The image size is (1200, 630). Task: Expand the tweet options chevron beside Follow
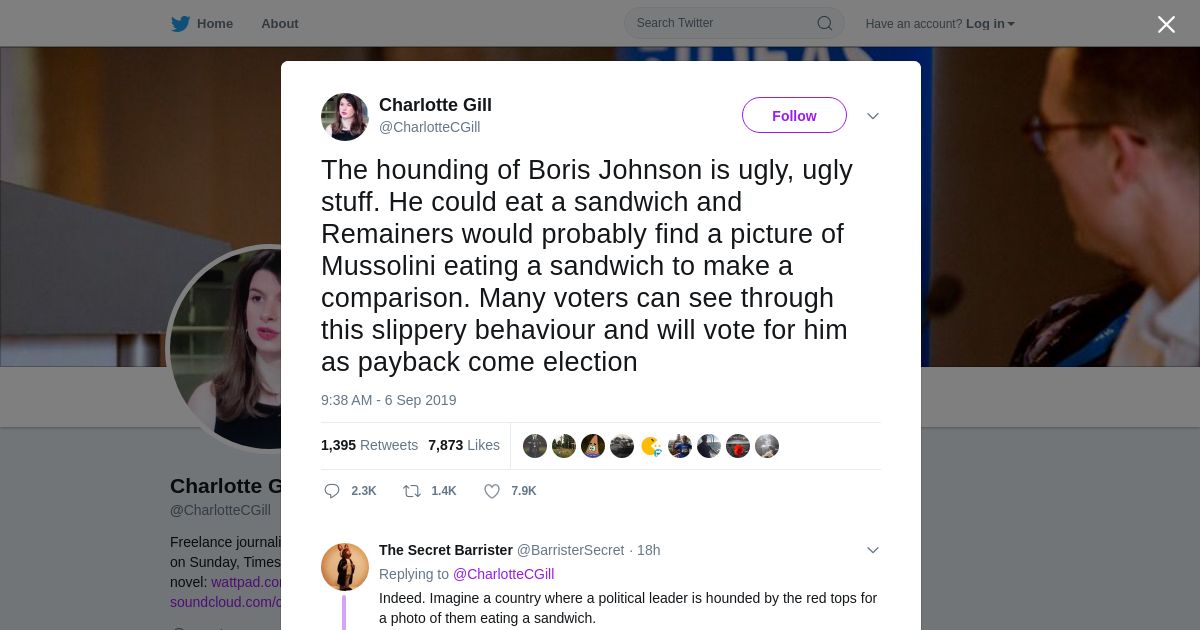(x=873, y=116)
